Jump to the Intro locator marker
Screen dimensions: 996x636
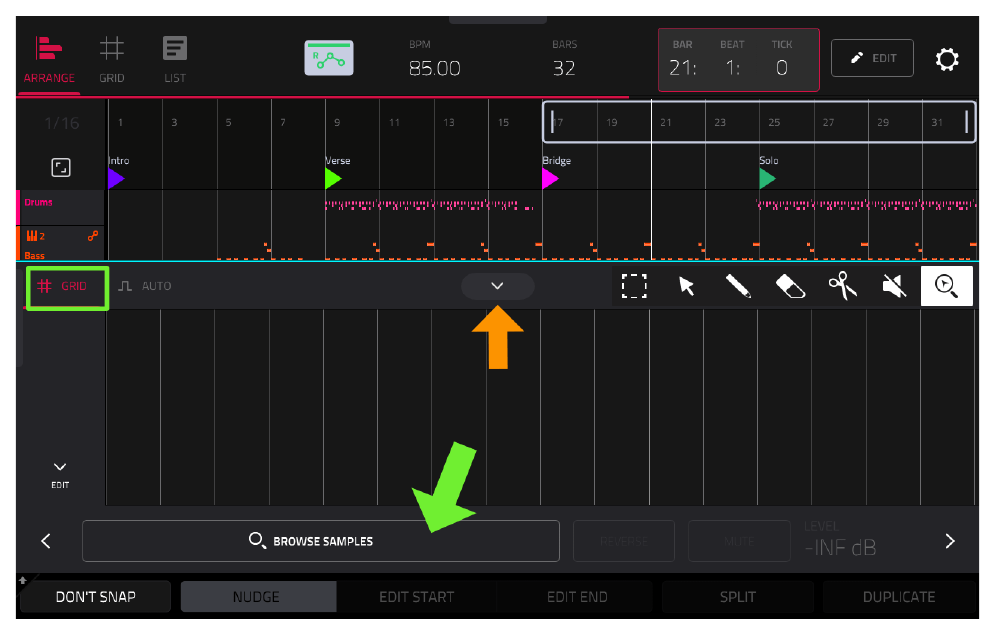(x=116, y=179)
